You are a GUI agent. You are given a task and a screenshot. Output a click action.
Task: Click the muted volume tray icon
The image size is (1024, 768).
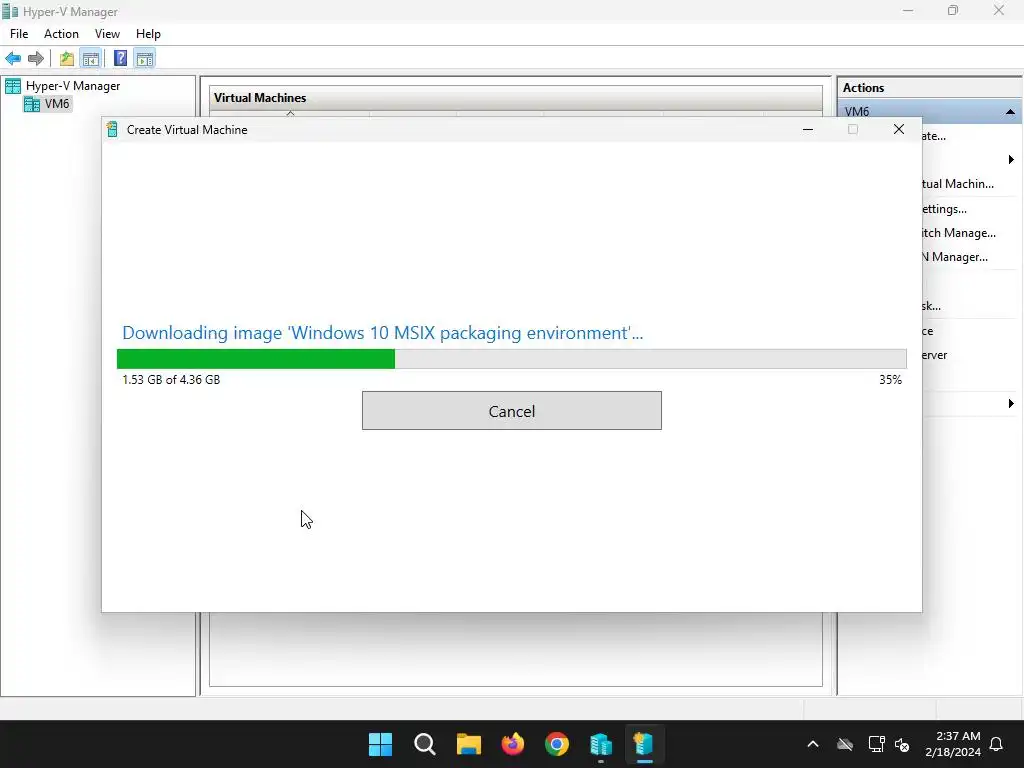click(x=903, y=744)
